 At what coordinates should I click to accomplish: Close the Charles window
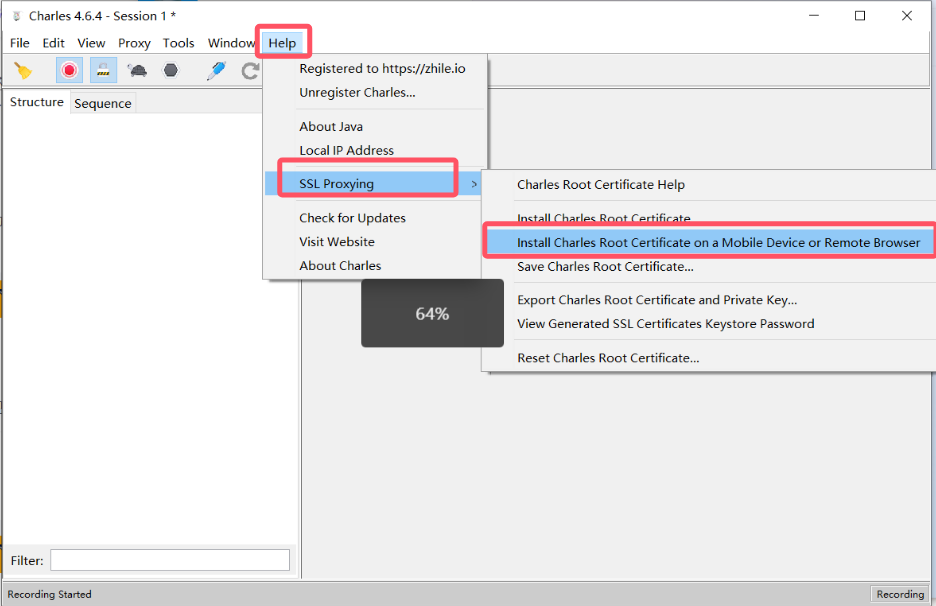[x=907, y=16]
